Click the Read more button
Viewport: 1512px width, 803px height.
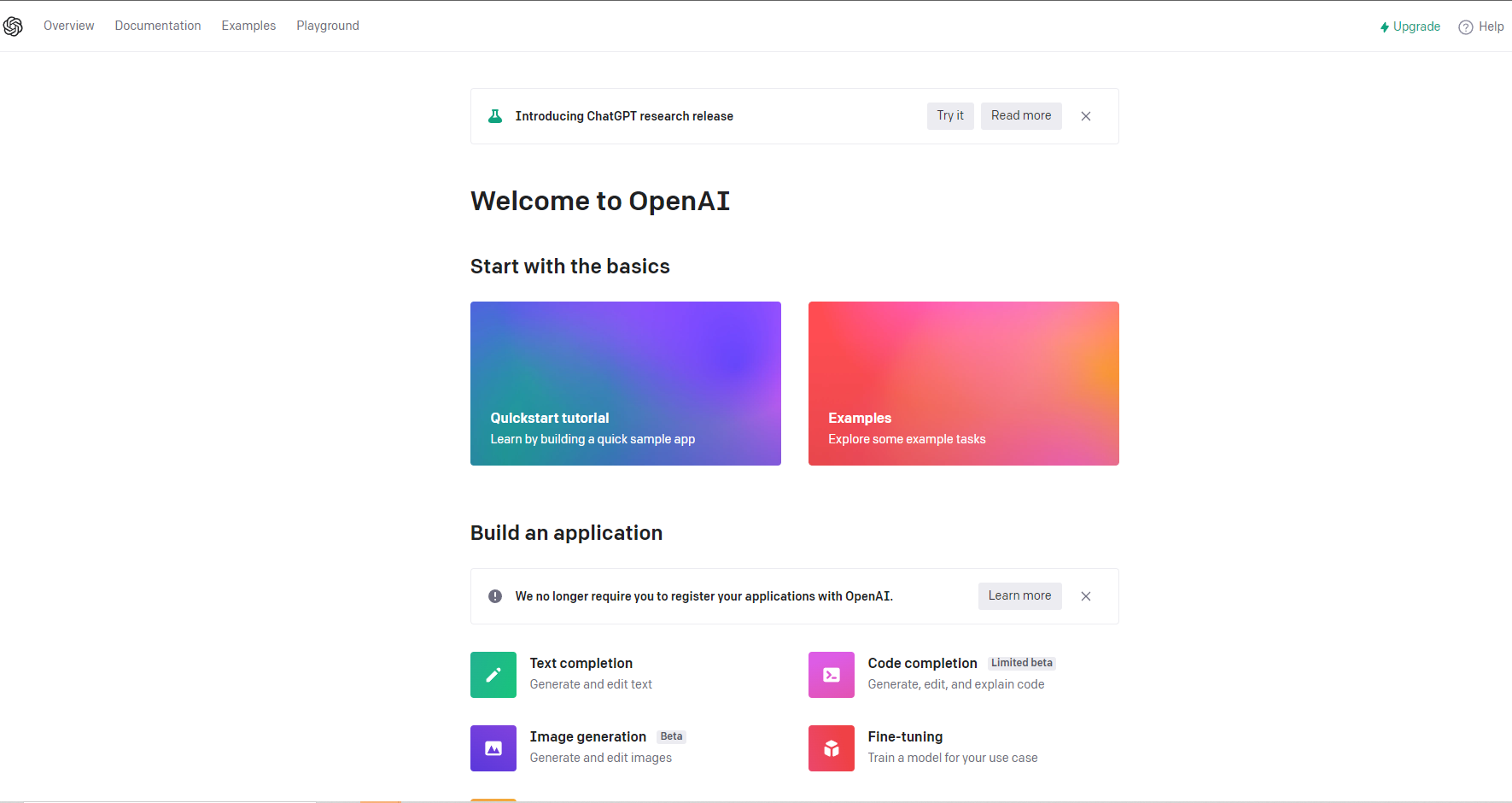[x=1021, y=116]
